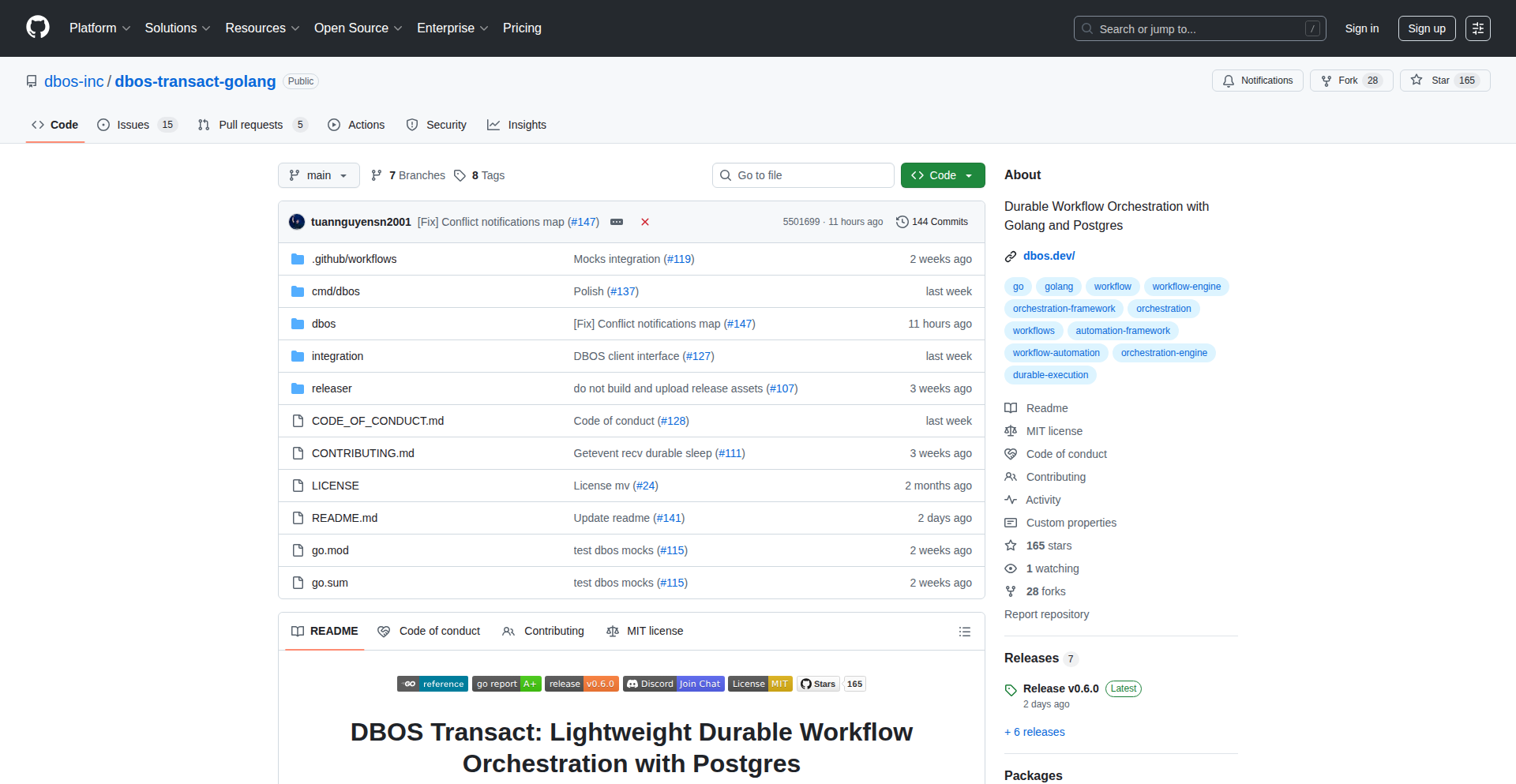
Task: Fork the repository
Action: (1352, 81)
